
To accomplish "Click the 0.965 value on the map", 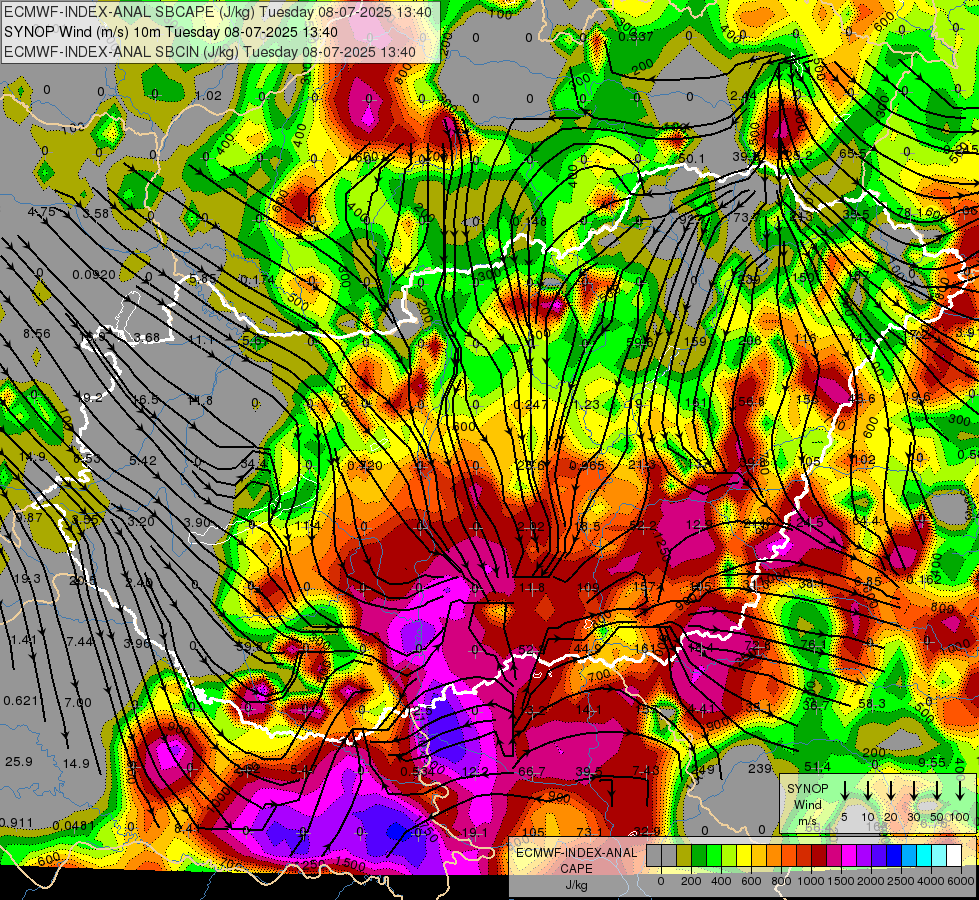I will (x=587, y=465).
